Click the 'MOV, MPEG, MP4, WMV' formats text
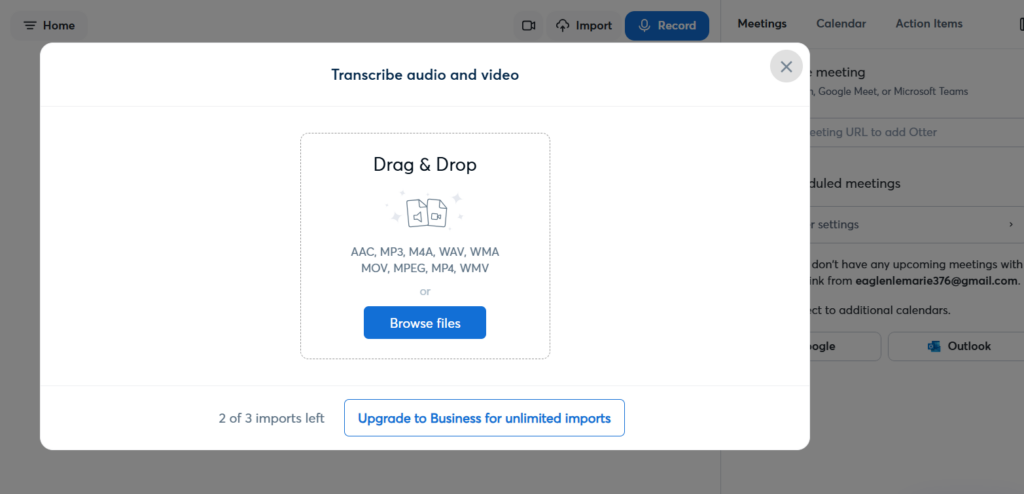The width and height of the screenshot is (1024, 494). click(425, 268)
